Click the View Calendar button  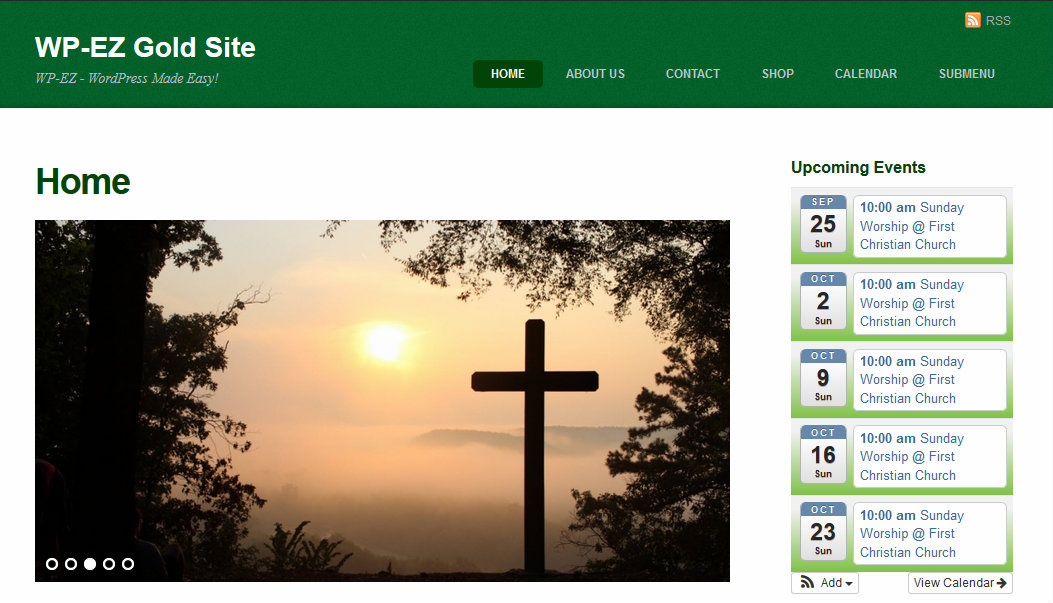[x=960, y=583]
